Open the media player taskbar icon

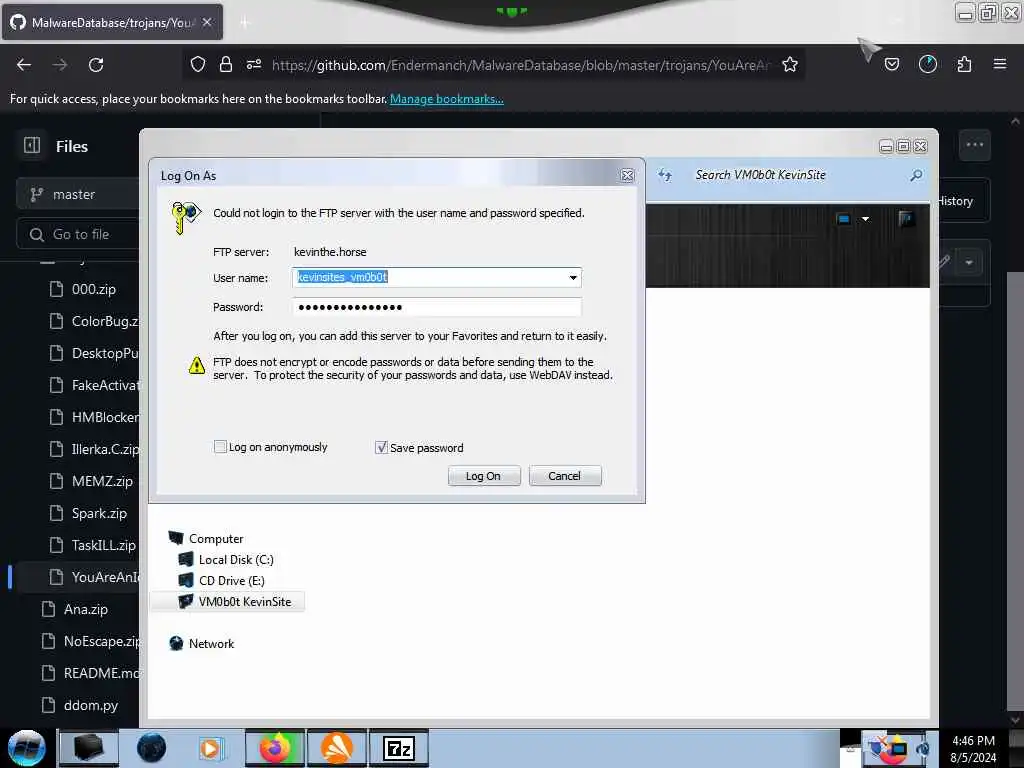pos(211,748)
